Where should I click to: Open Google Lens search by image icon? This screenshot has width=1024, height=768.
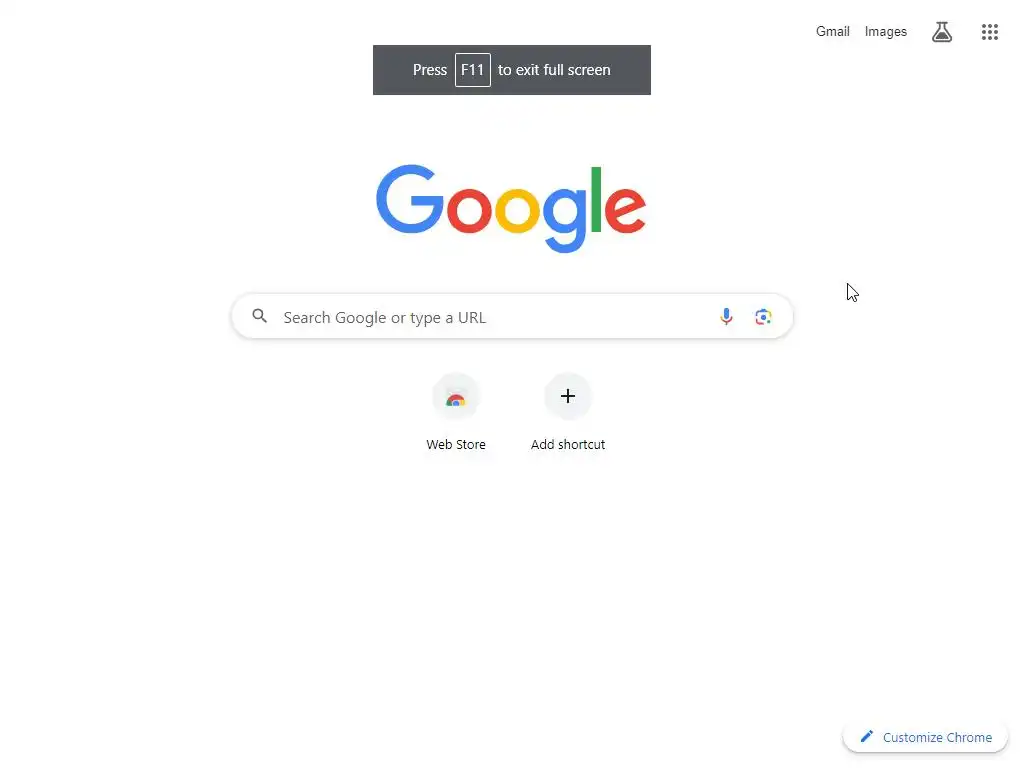point(763,317)
